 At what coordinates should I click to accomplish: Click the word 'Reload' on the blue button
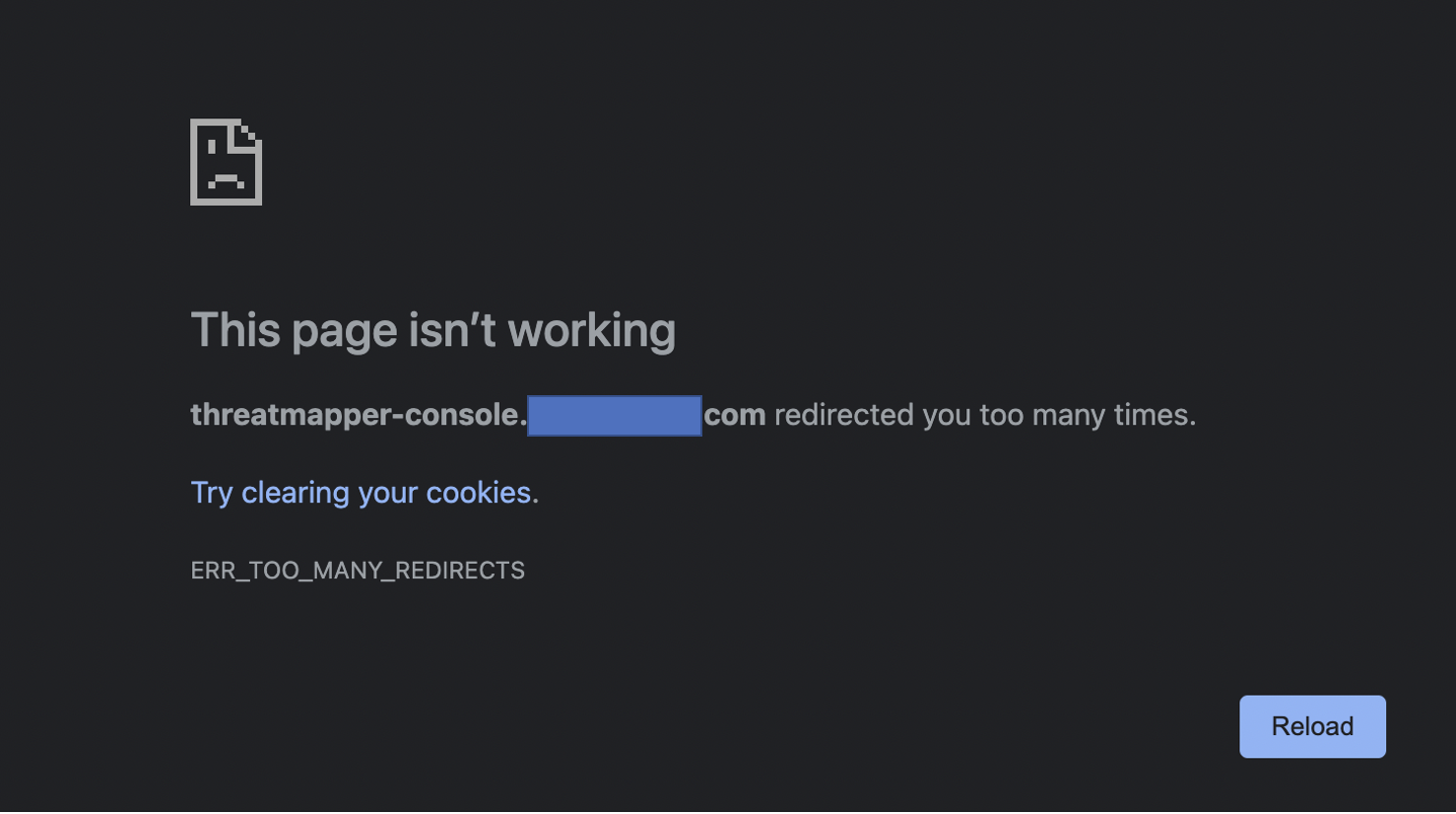pyautogui.click(x=1311, y=726)
